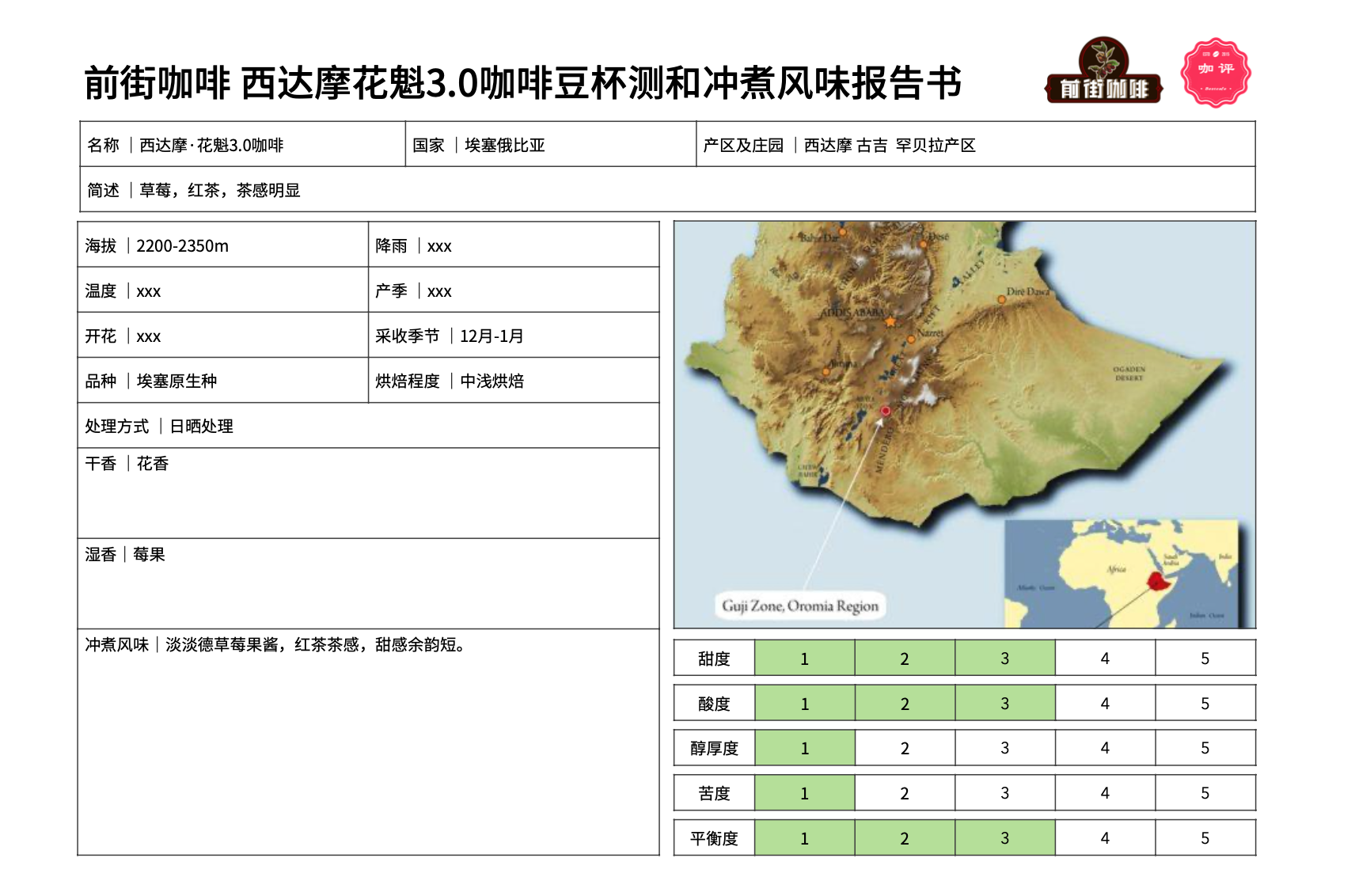Select the altitude value 2200-2350m
The width and height of the screenshot is (1355, 896).
tap(183, 246)
